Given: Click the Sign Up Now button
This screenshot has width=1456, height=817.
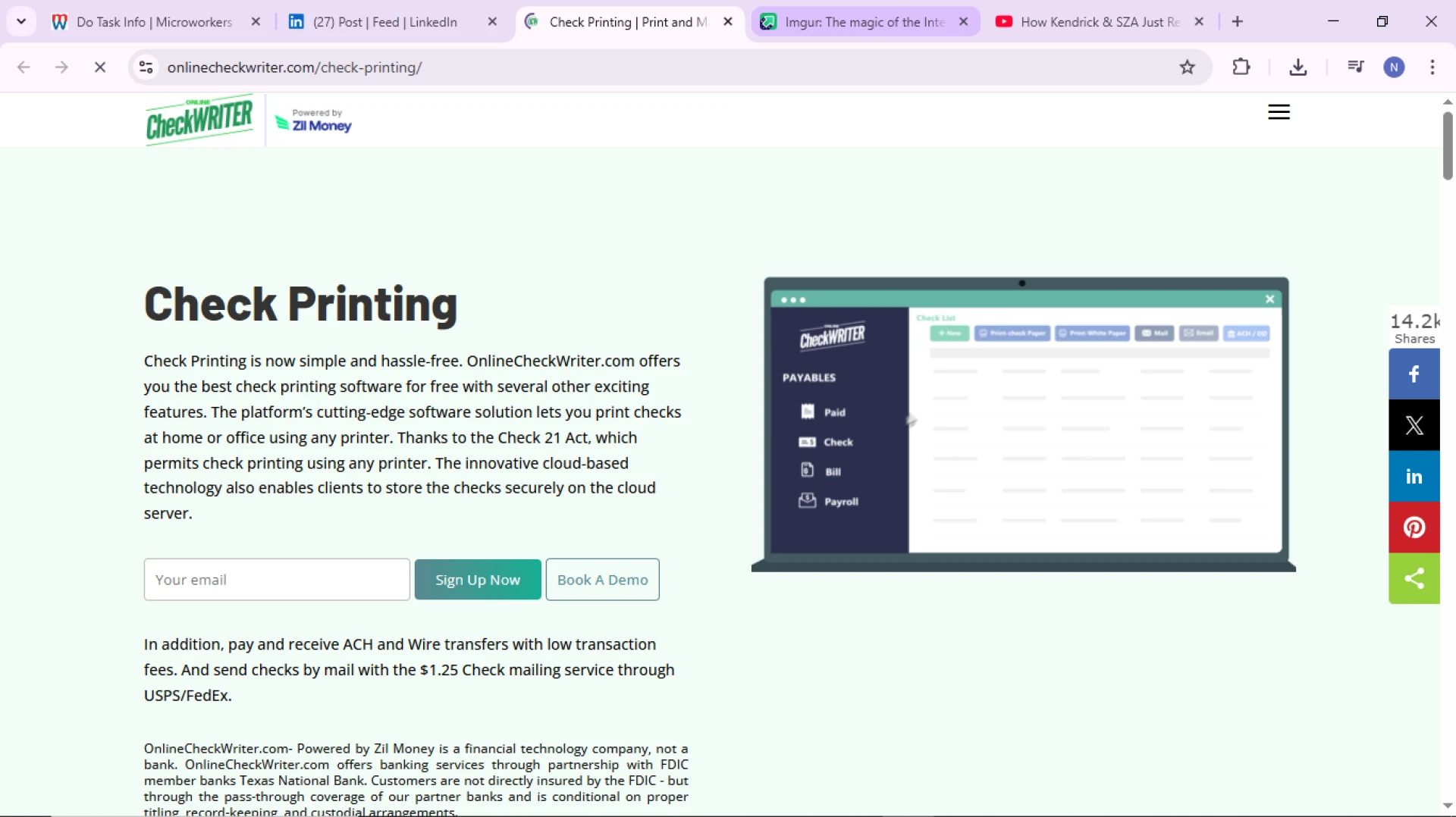Looking at the screenshot, I should 478,580.
